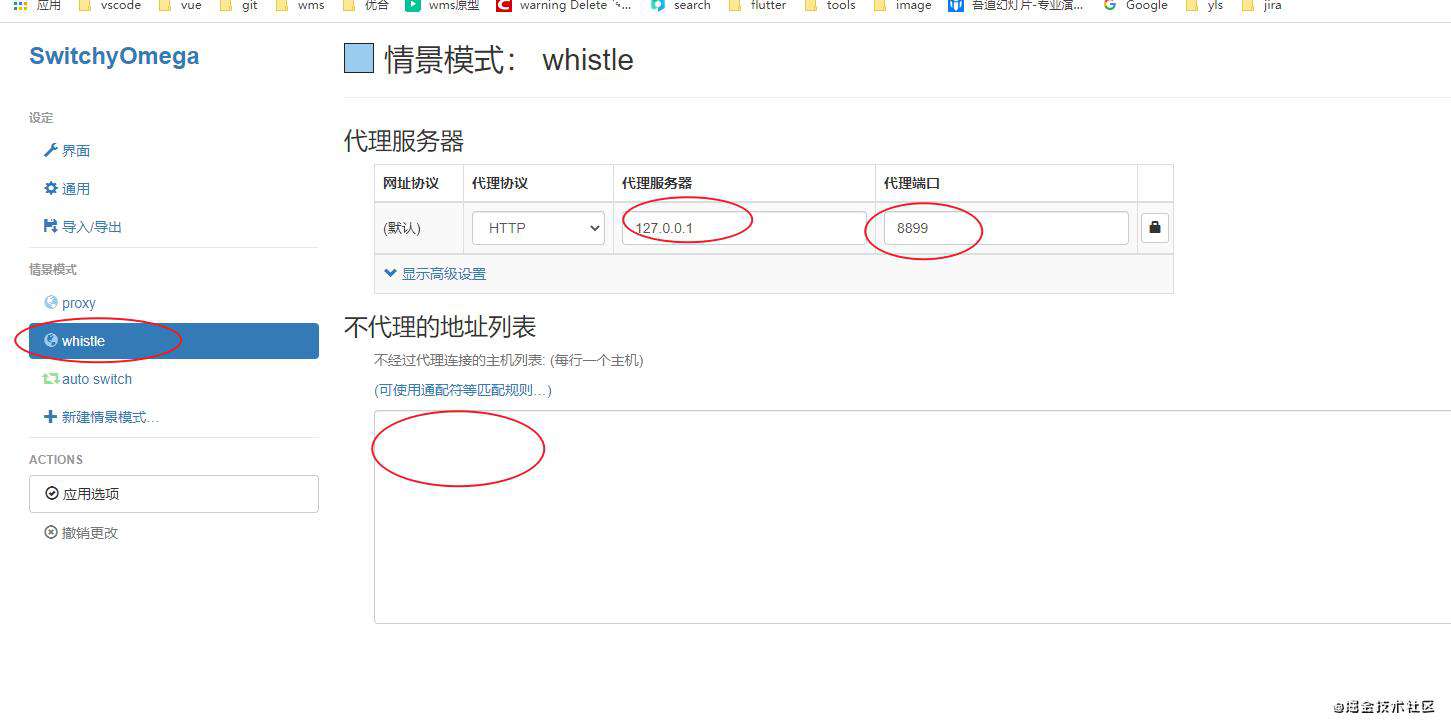The width and height of the screenshot is (1451, 728).
Task: Expand 显示高级设置 advanced settings
Action: click(435, 273)
